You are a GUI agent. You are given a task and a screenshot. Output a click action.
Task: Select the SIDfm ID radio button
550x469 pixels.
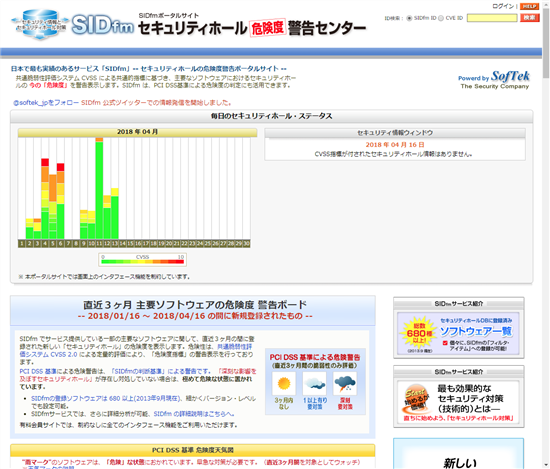[409, 18]
